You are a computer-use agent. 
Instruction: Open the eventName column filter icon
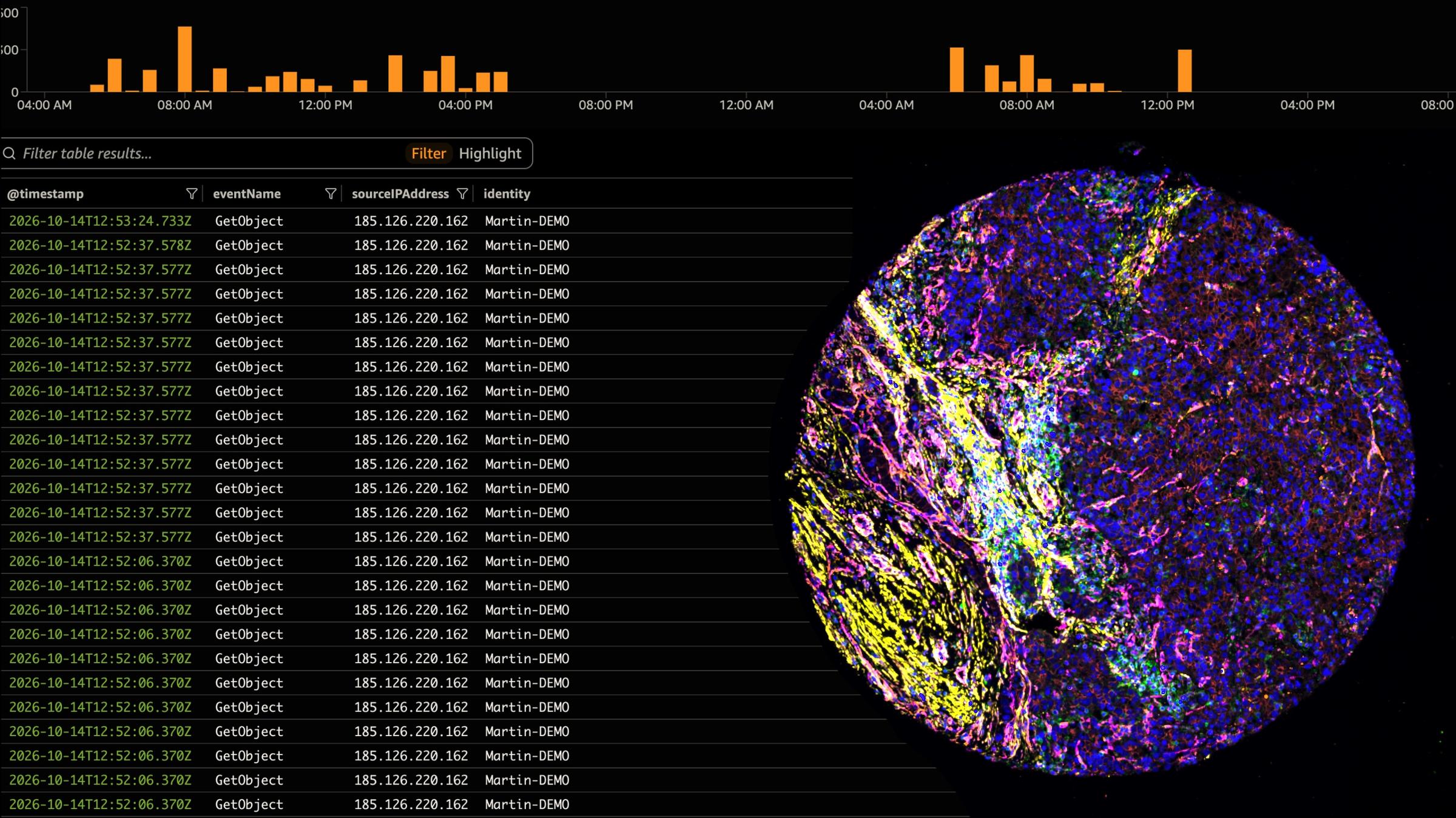coord(331,194)
